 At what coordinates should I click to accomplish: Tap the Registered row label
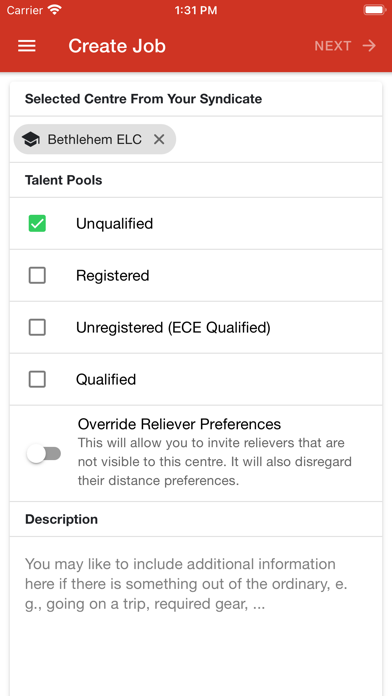pyautogui.click(x=113, y=276)
